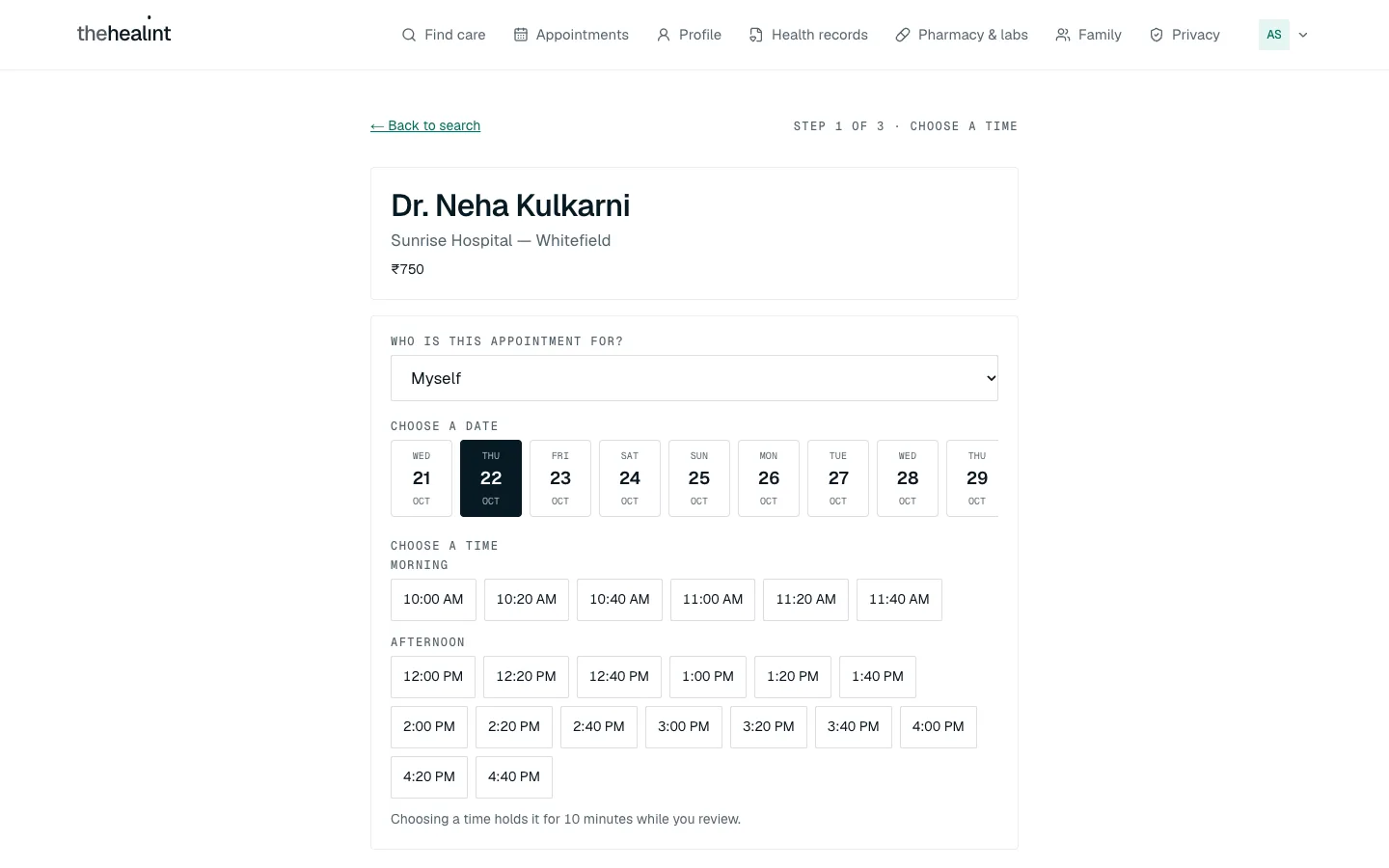Image resolution: width=1389 pixels, height=868 pixels.
Task: Click the Pharmacy & labs pill icon
Action: click(903, 35)
